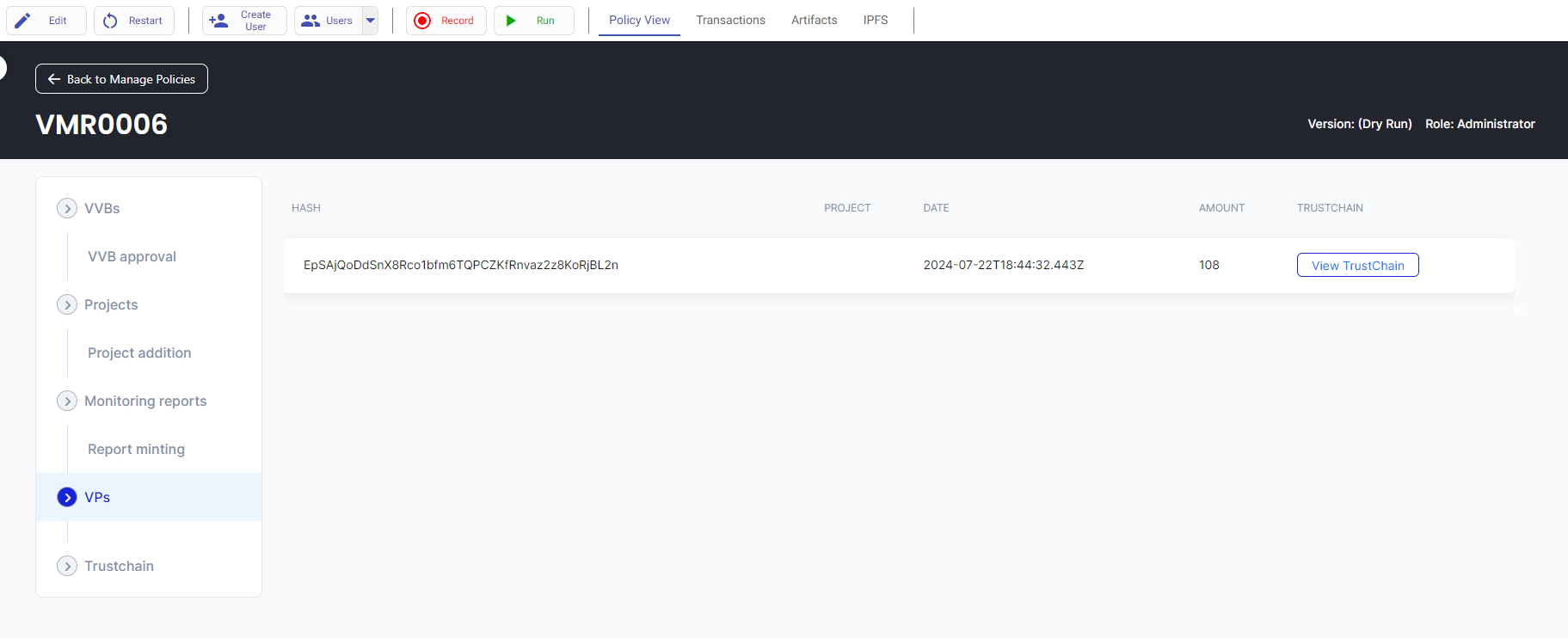Expand the VVBs step chevron
Image resolution: width=1568 pixels, height=638 pixels.
67,208
